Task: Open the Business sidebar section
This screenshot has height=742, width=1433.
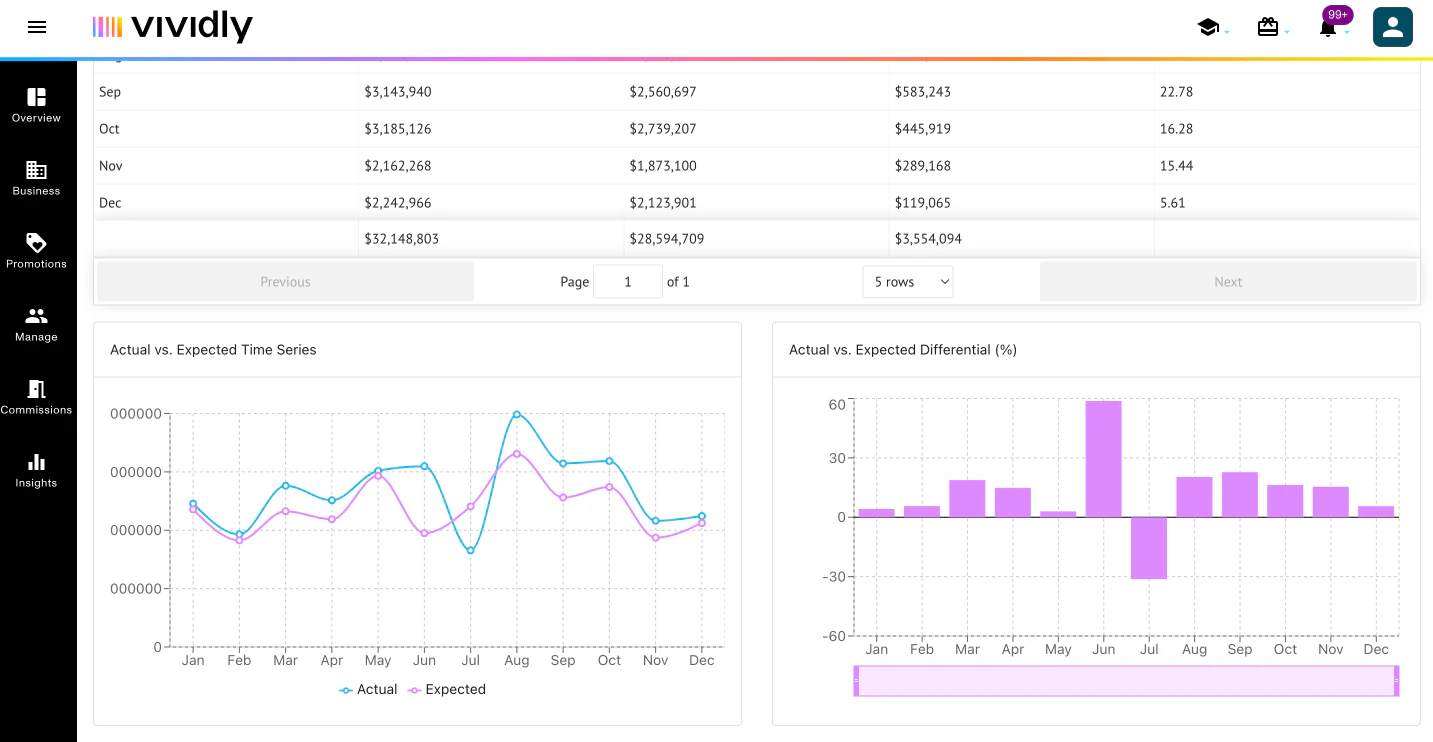Action: [x=37, y=178]
